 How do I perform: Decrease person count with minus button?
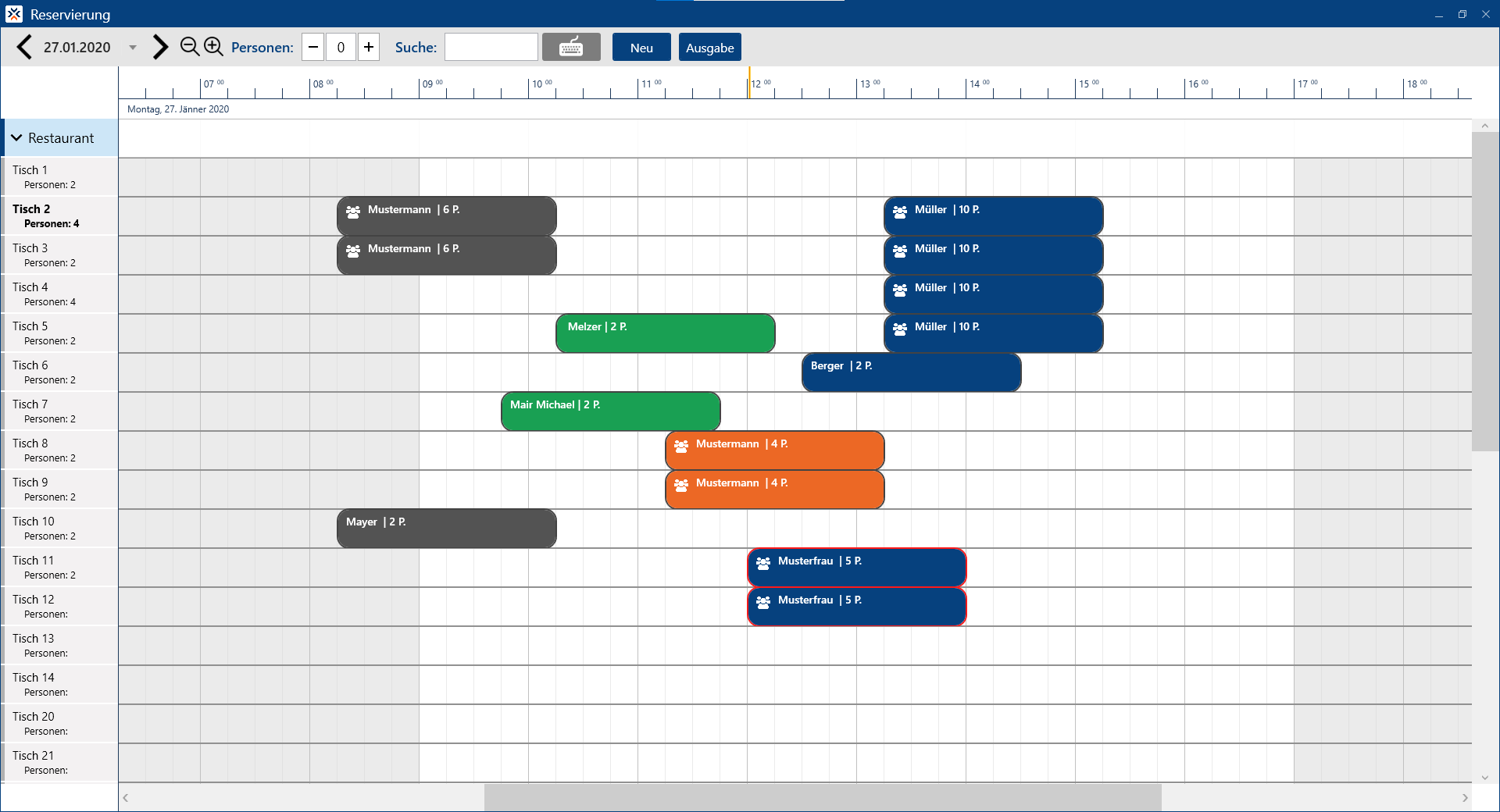click(313, 47)
